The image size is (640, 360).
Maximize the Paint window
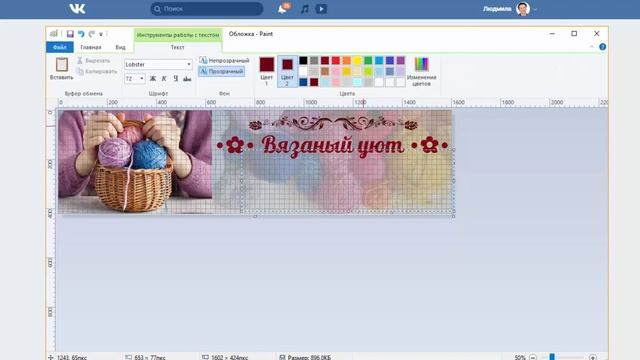pos(574,34)
